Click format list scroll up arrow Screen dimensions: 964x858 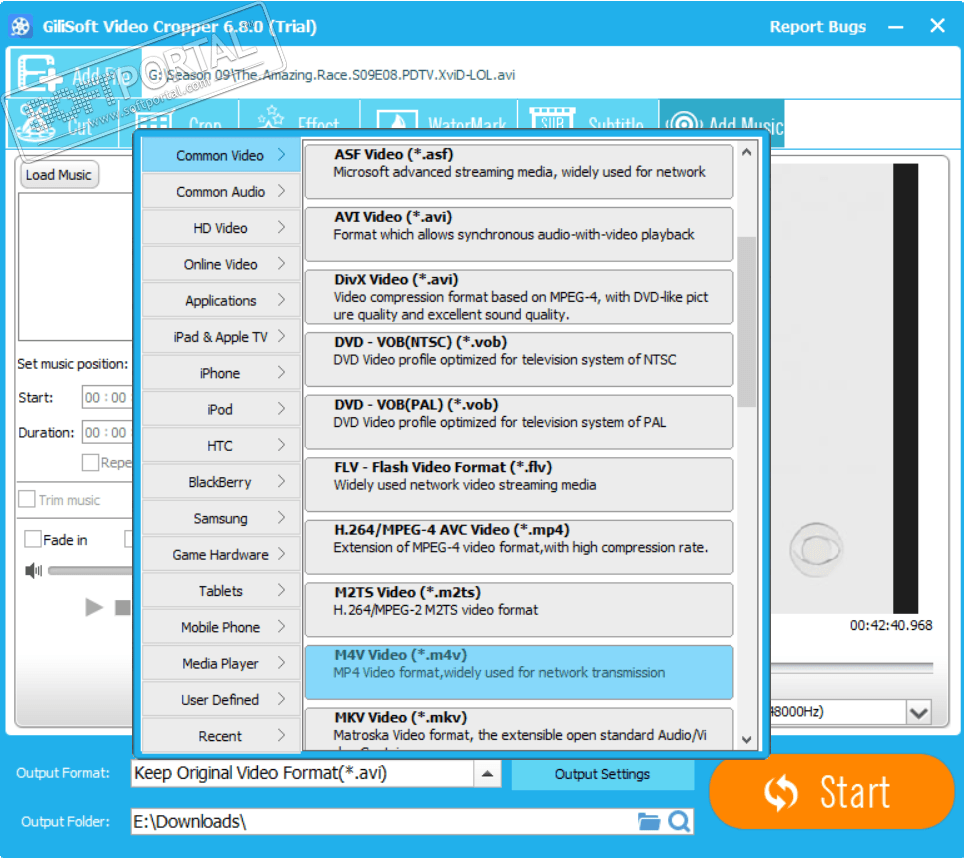pos(746,152)
